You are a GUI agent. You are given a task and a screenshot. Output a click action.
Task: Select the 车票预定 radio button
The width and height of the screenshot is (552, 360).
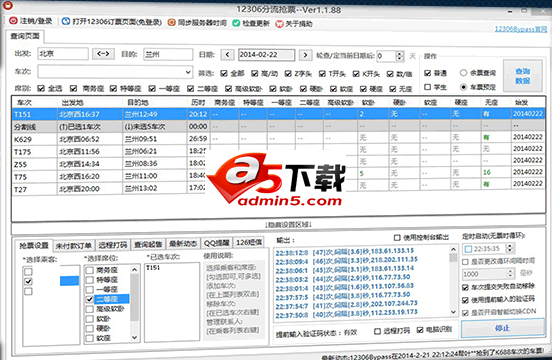[x=463, y=87]
